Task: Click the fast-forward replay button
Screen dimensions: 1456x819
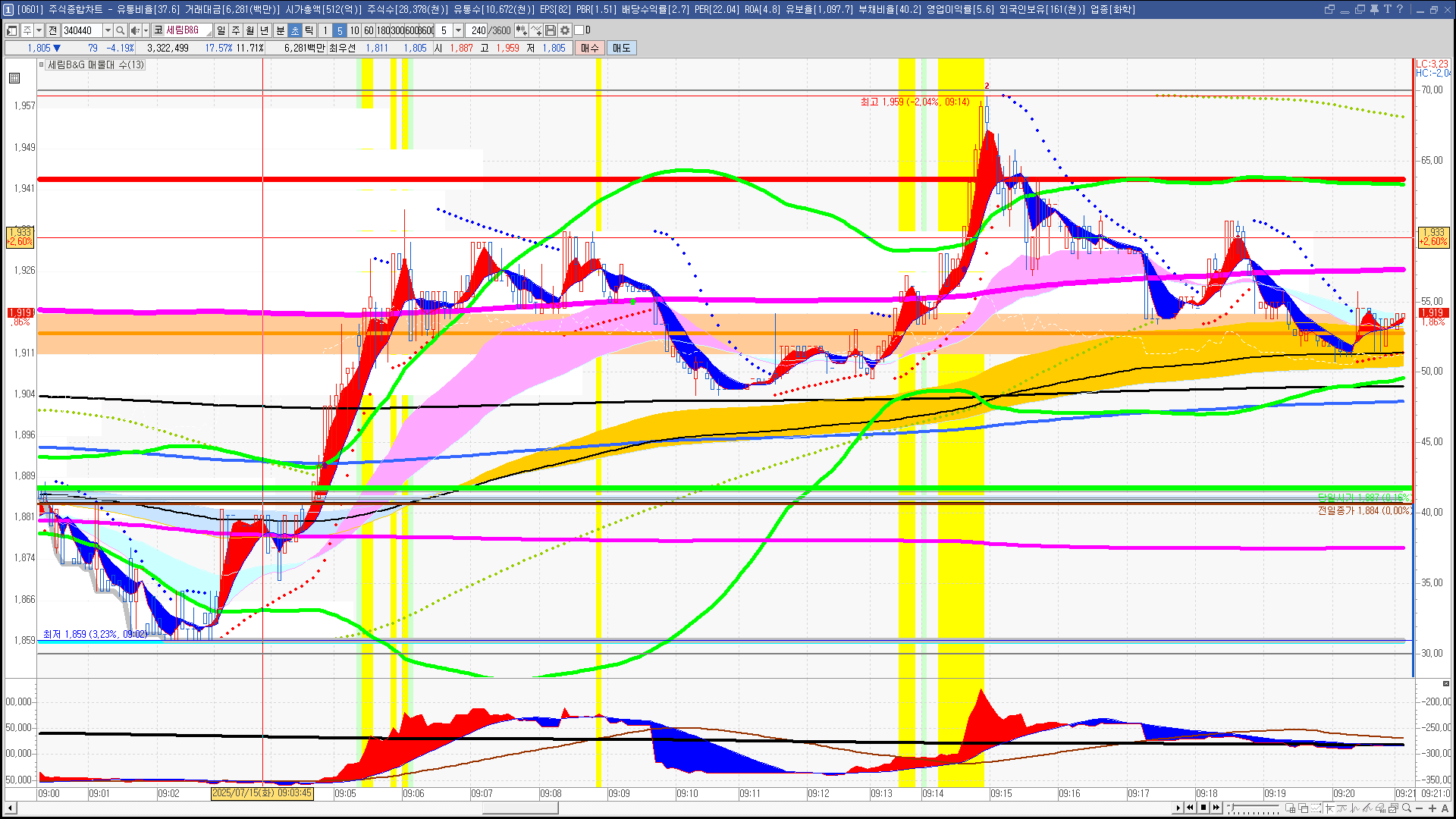Action: click(x=1216, y=808)
